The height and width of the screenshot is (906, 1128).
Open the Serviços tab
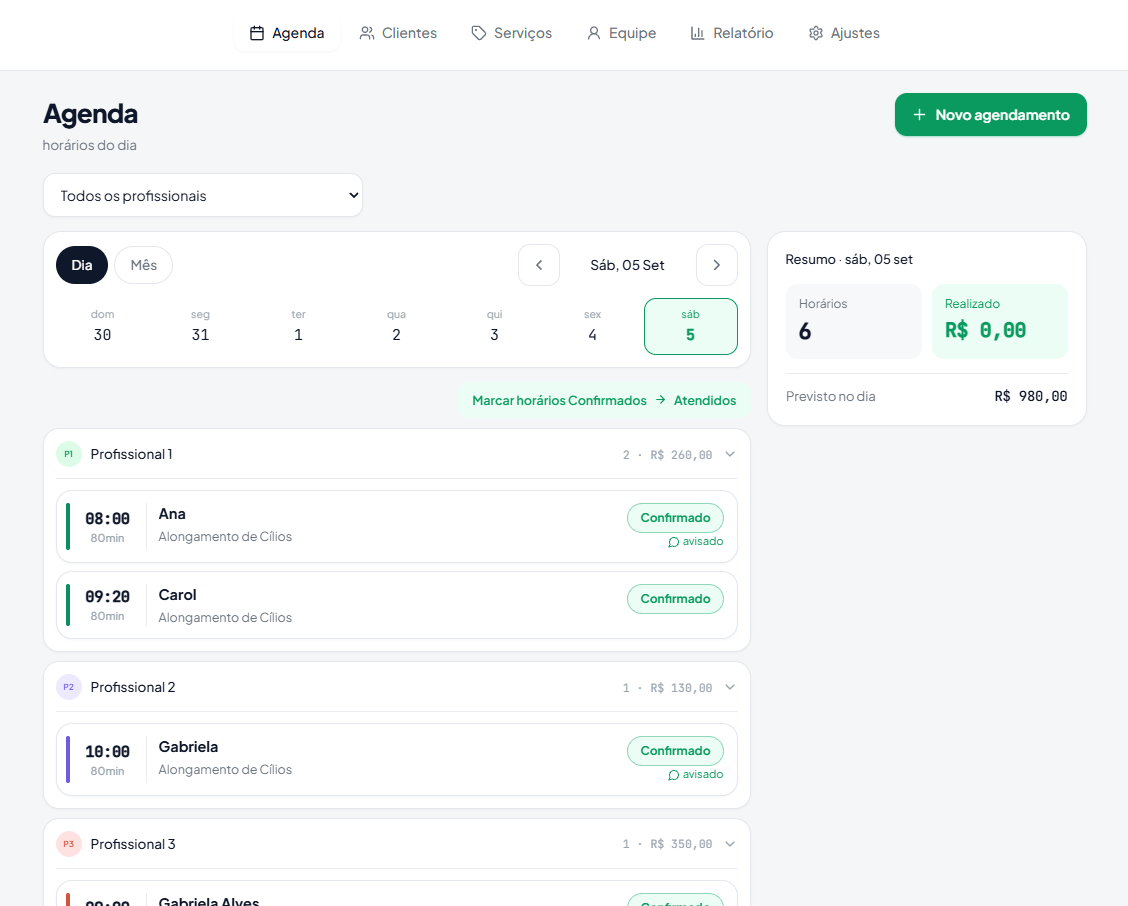click(511, 33)
